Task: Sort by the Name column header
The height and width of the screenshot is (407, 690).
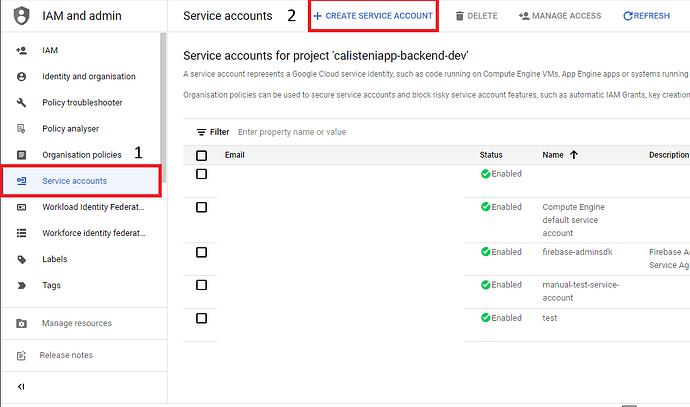Action: click(x=553, y=155)
